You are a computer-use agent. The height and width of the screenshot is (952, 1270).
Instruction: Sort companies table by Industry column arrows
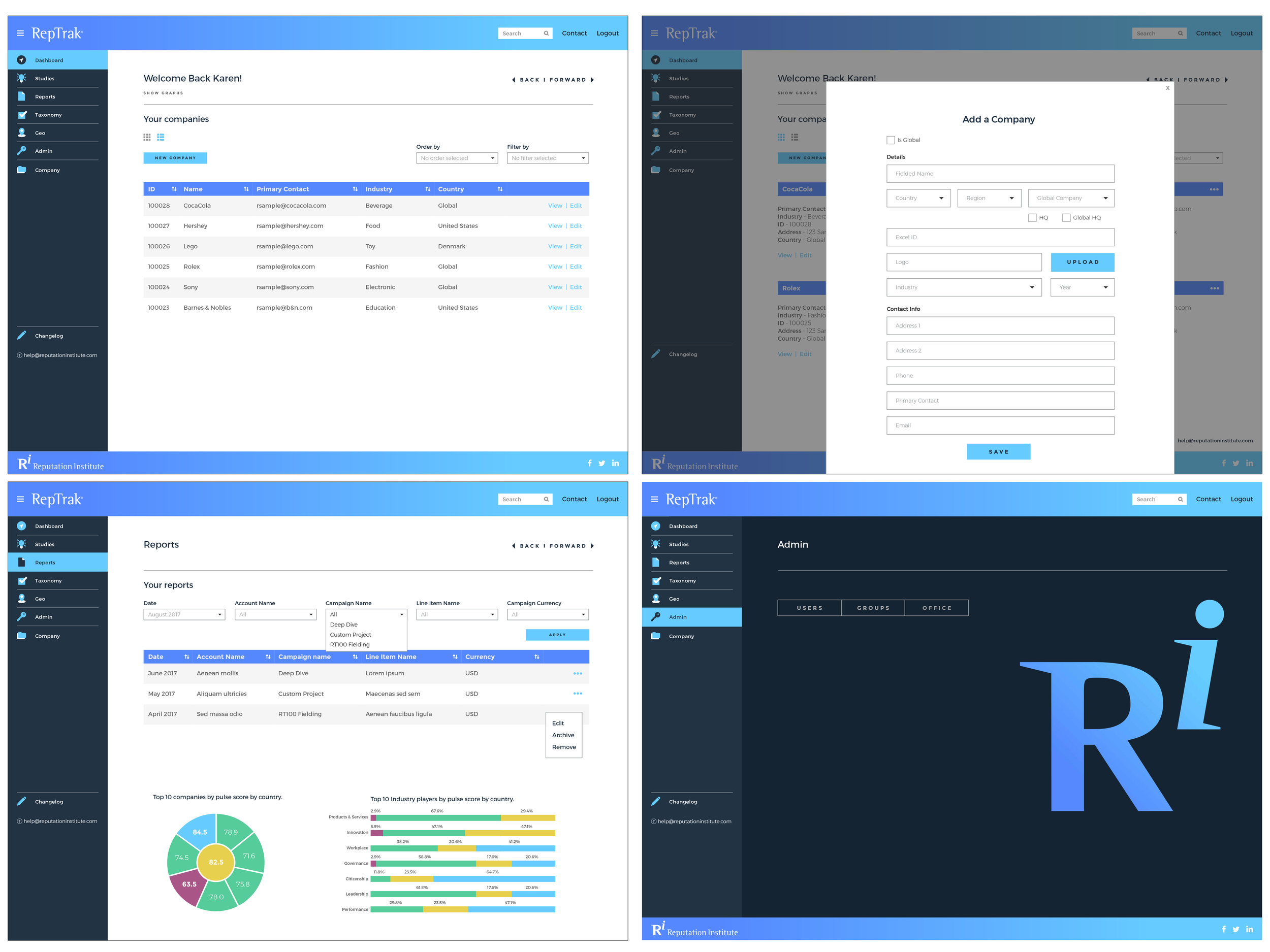point(428,189)
